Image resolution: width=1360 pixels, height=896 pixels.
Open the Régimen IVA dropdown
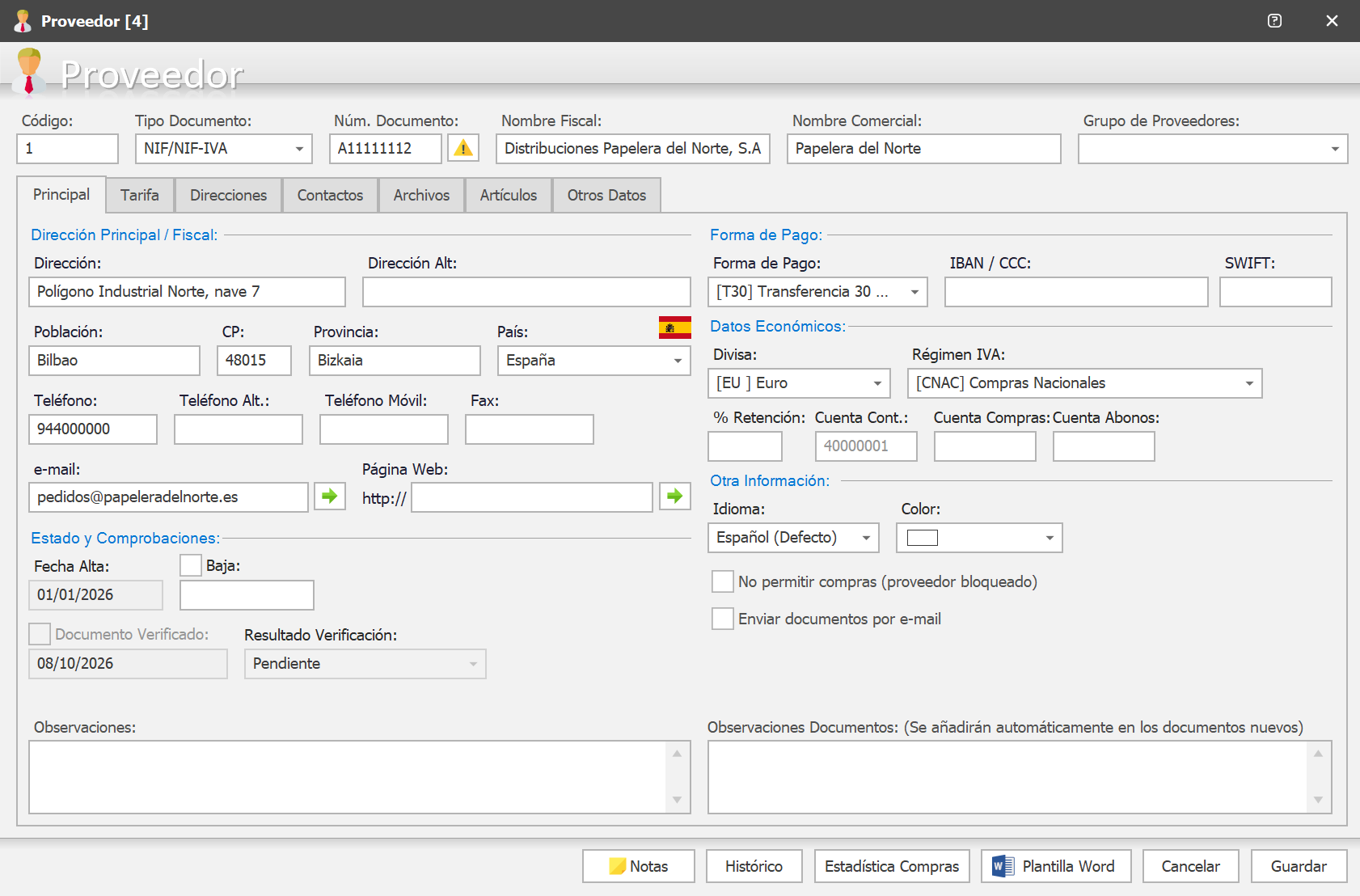(x=1249, y=383)
